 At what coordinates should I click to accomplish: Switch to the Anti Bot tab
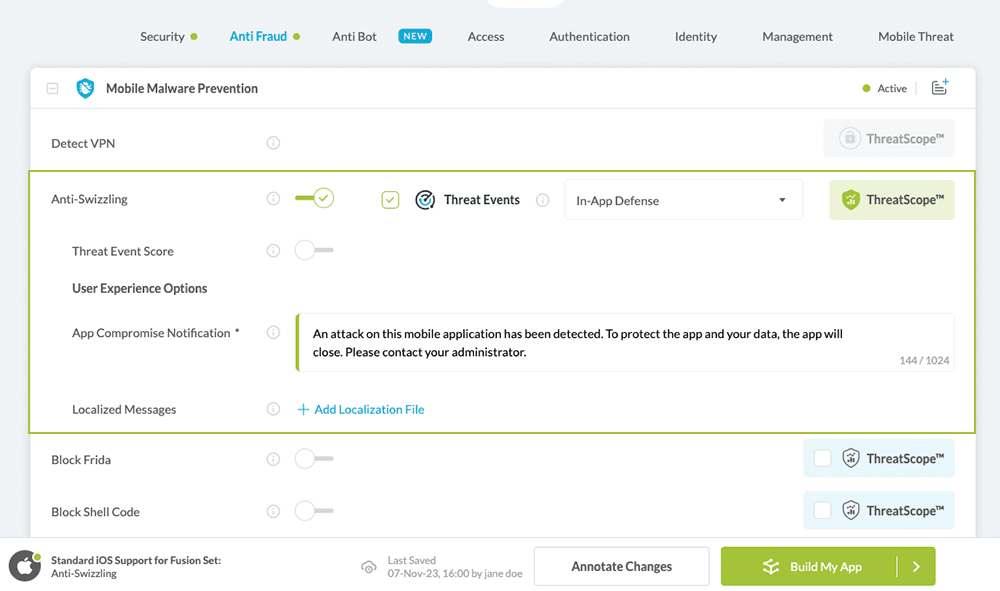tap(354, 37)
